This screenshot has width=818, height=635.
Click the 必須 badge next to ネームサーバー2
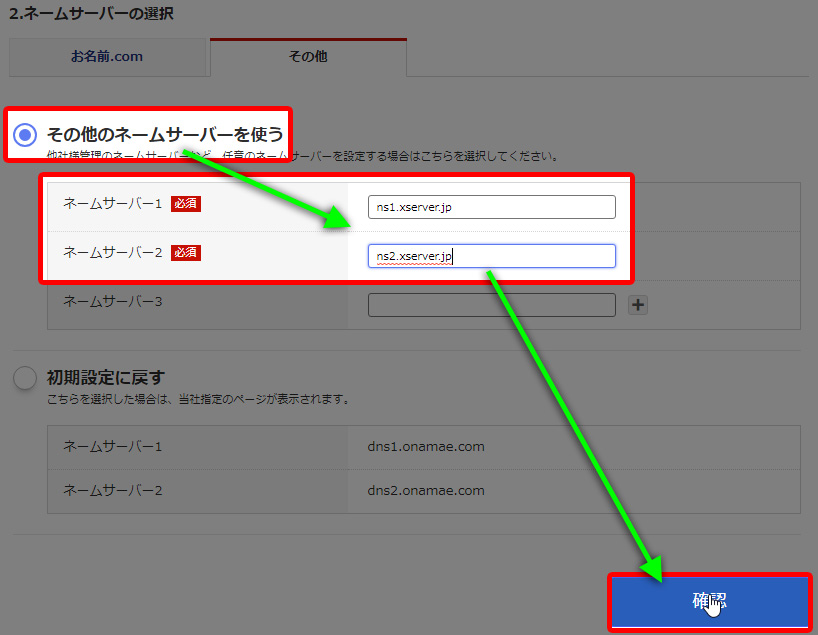click(x=186, y=253)
